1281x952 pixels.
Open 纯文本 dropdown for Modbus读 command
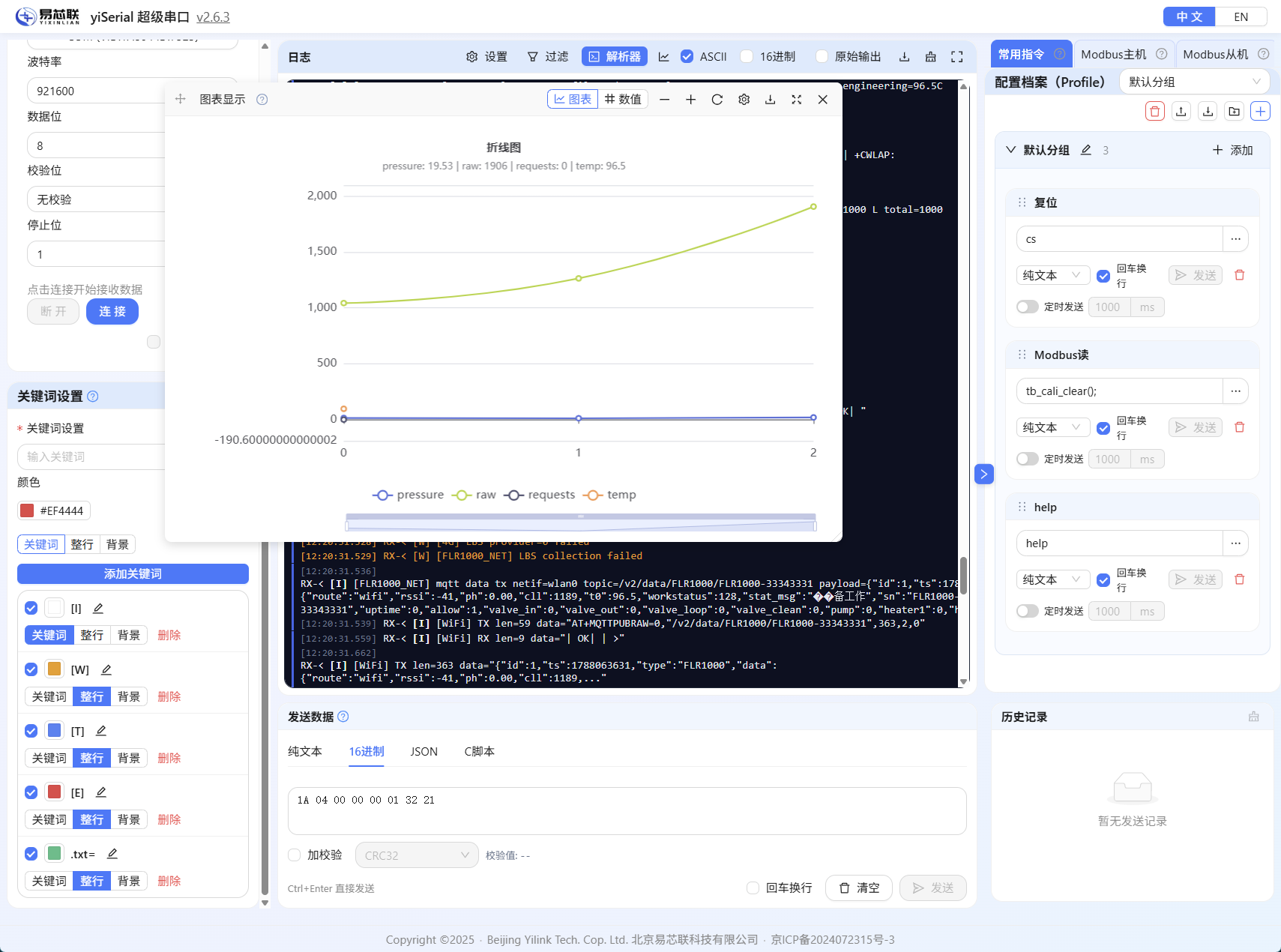click(1053, 427)
